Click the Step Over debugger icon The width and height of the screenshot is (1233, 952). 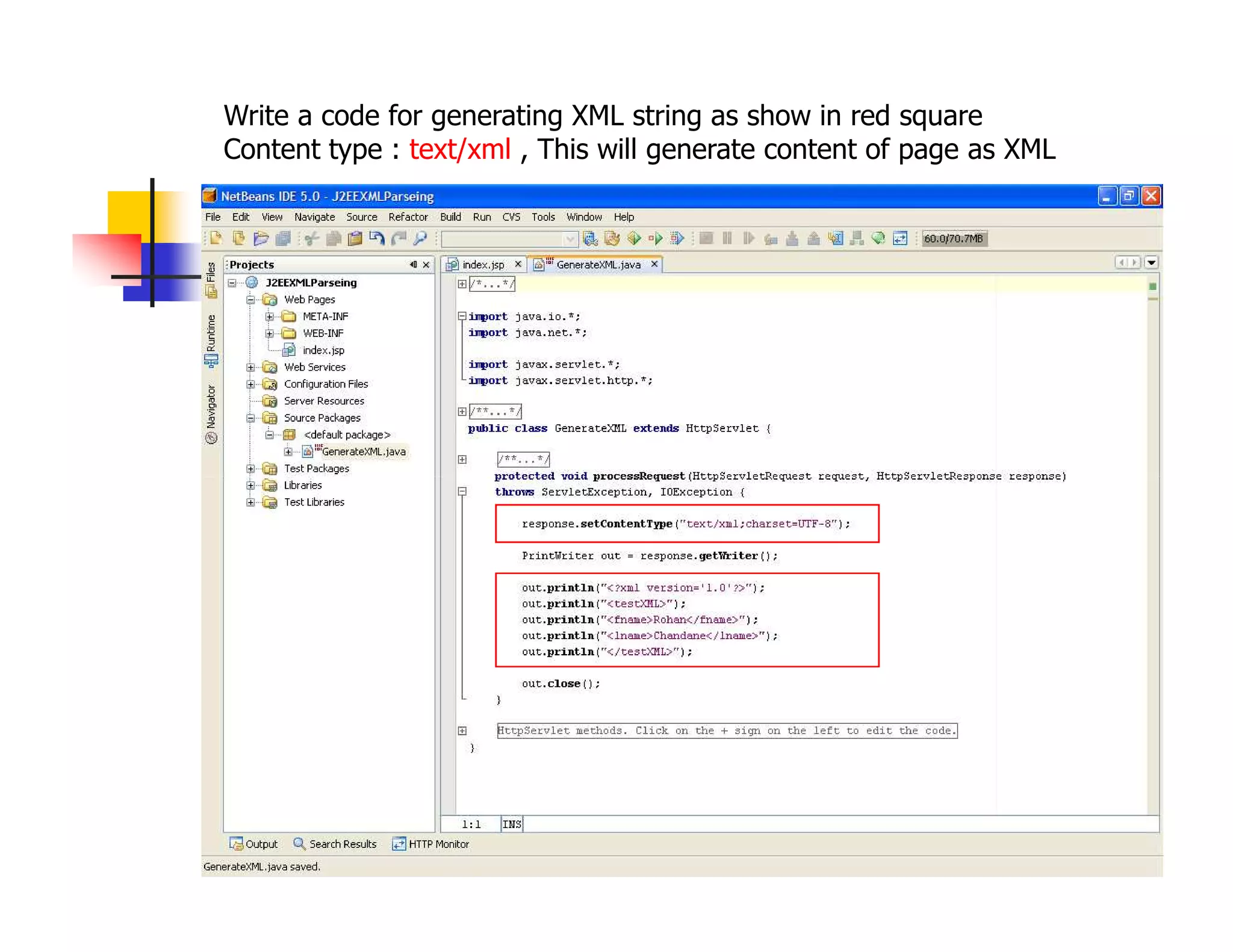tap(771, 239)
